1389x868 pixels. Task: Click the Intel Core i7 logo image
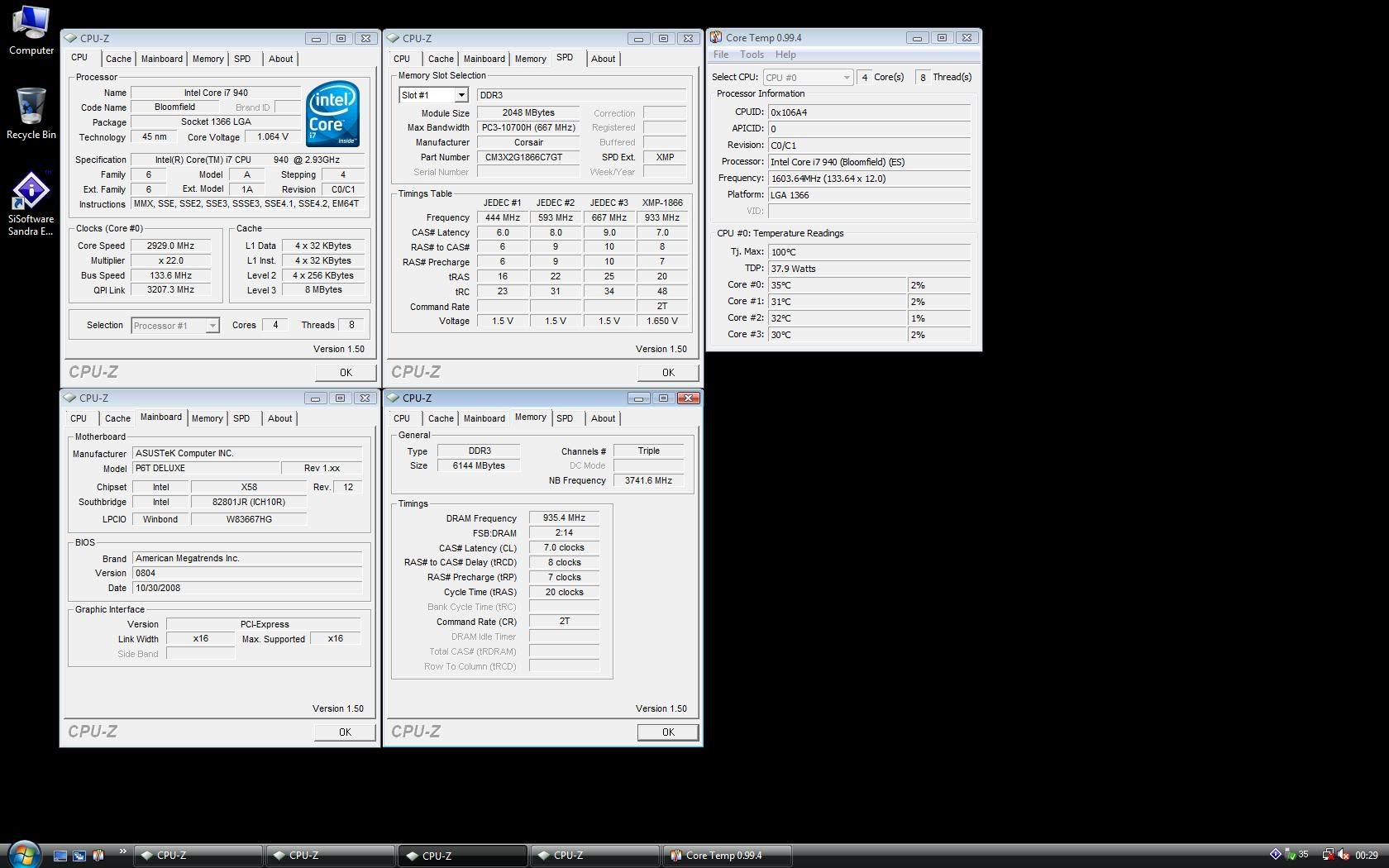click(x=332, y=114)
